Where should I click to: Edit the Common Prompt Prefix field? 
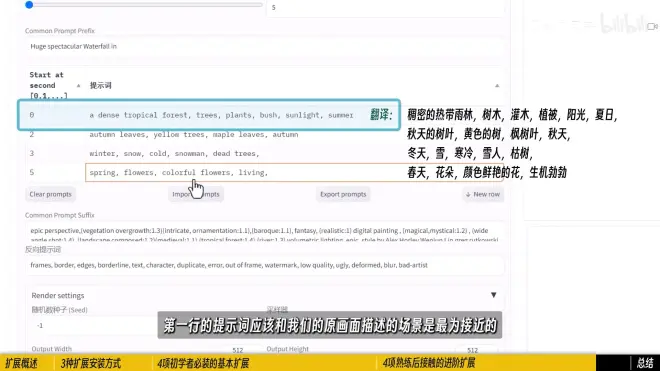click(264, 46)
